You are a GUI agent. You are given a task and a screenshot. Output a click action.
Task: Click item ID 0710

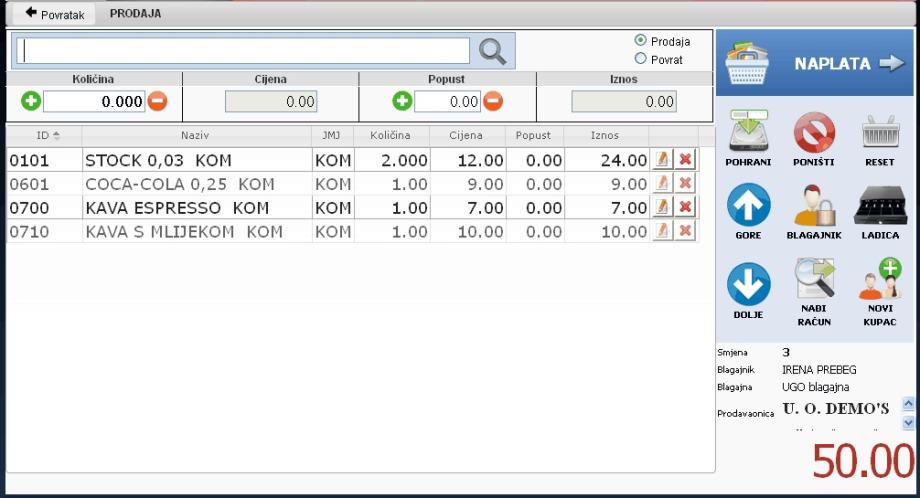(x=29, y=232)
